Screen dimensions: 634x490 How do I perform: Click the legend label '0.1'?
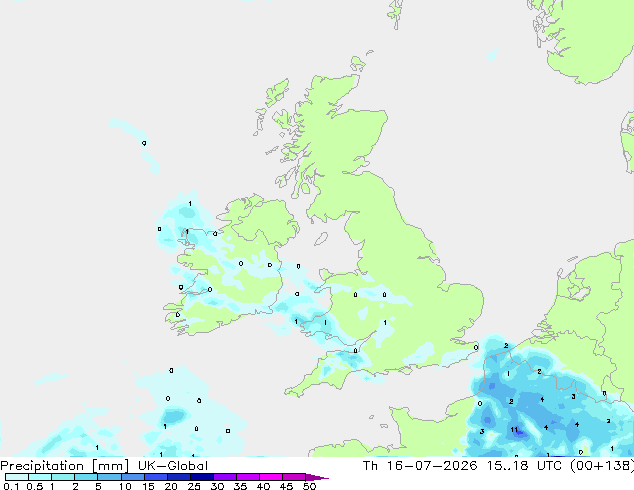(11, 486)
